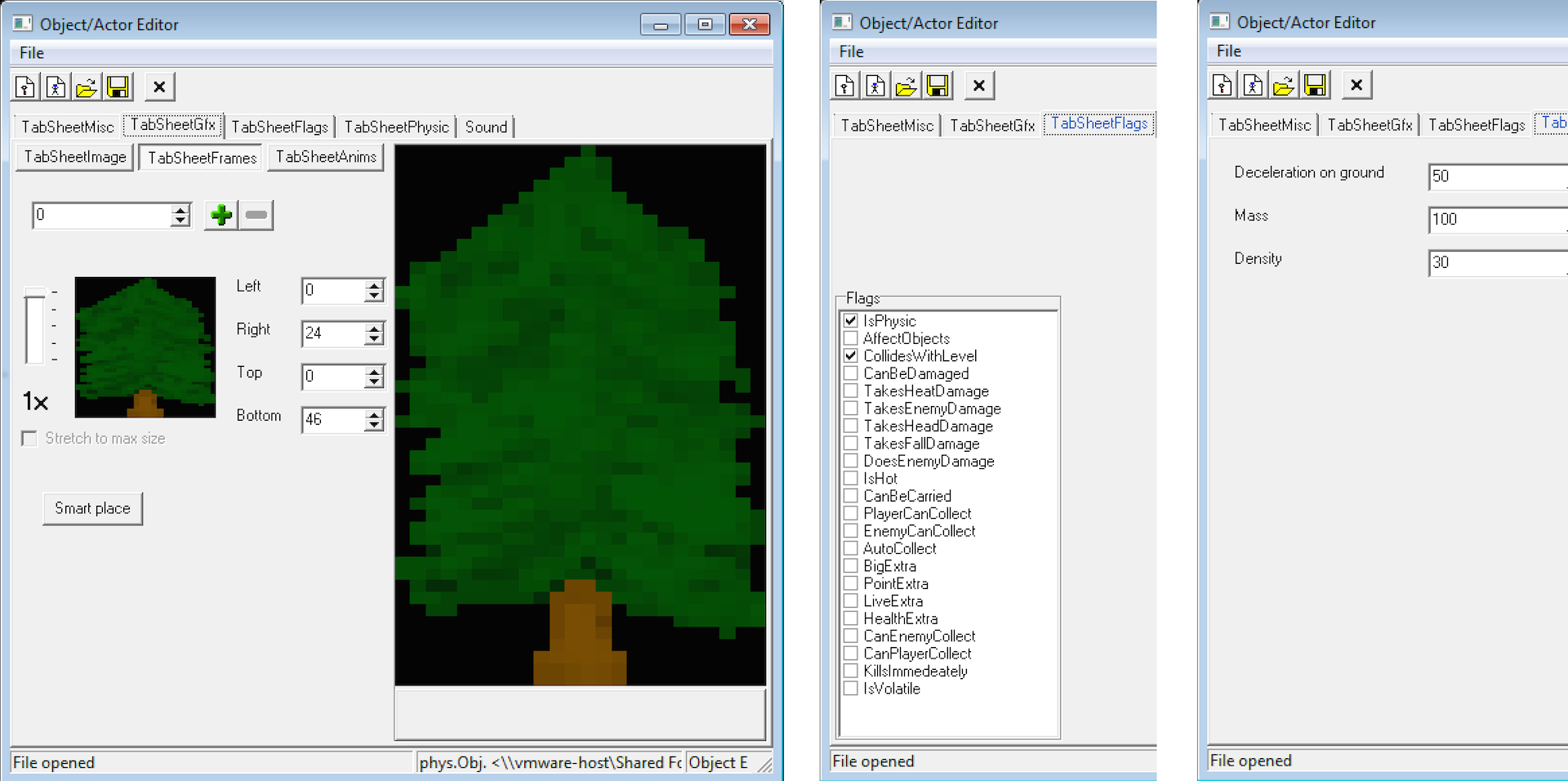
Task: Decrease the Bottom value with its down arrow
Action: [x=374, y=425]
